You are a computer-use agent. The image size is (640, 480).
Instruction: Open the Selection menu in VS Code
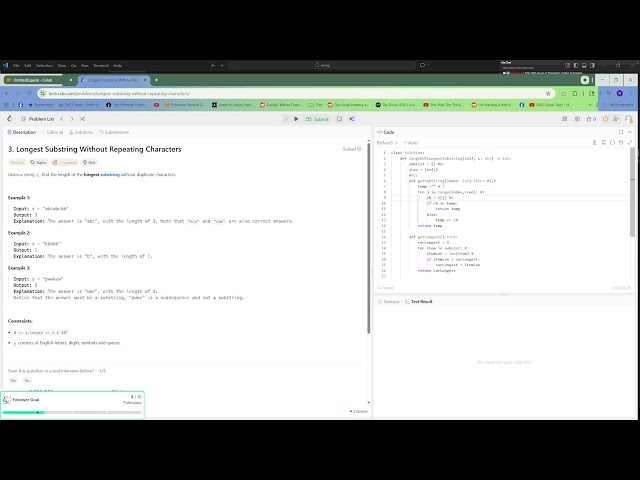point(44,65)
